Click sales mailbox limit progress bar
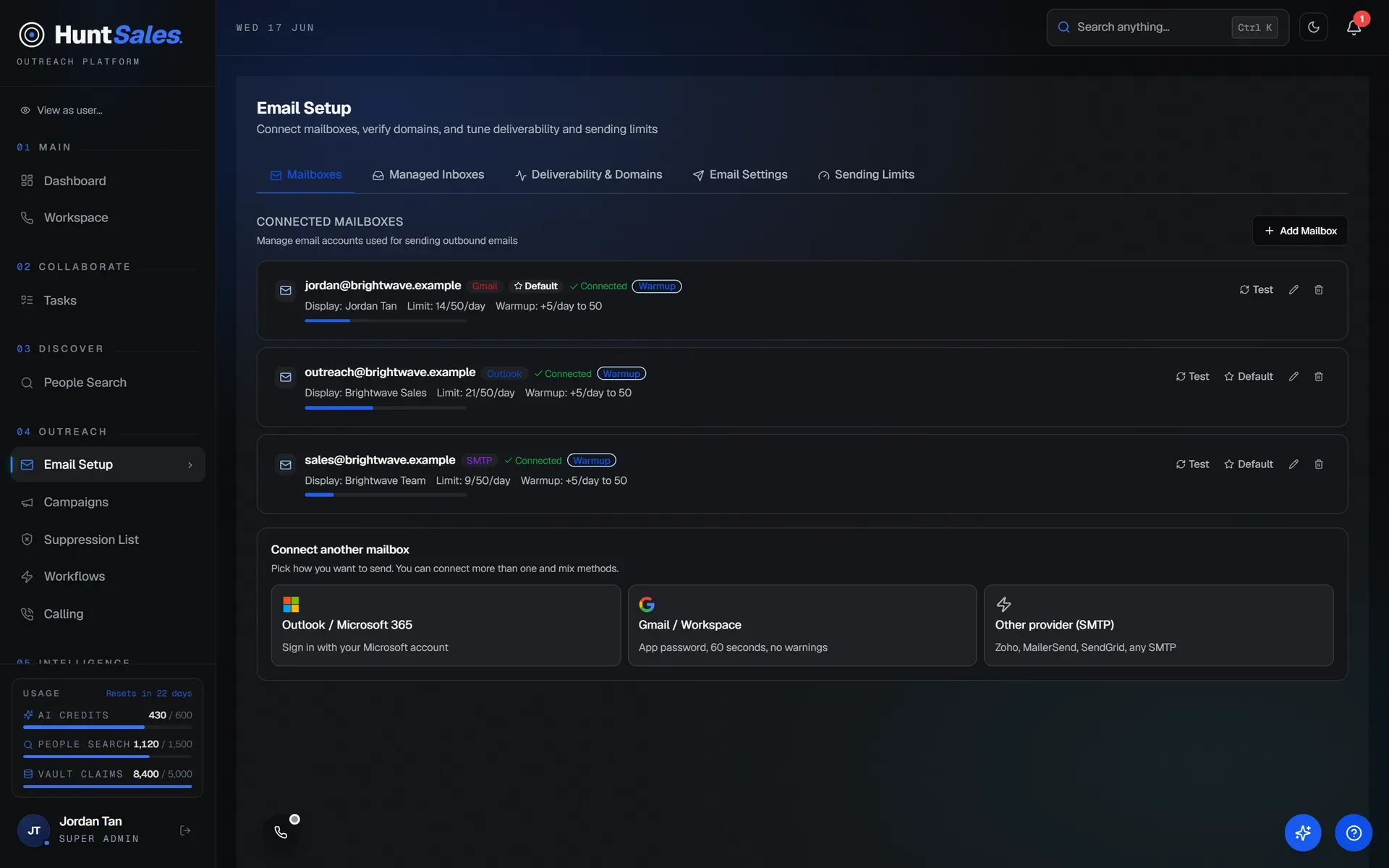The image size is (1389, 868). (386, 495)
